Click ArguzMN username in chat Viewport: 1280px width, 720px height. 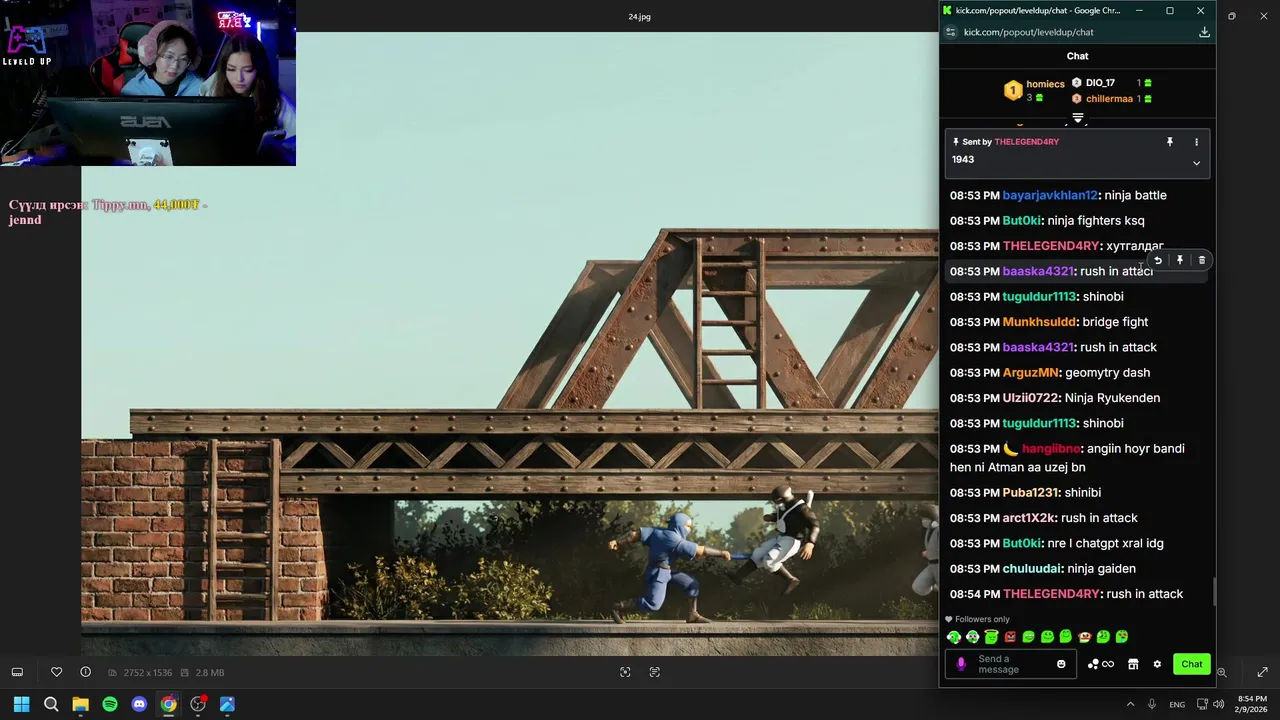1030,372
